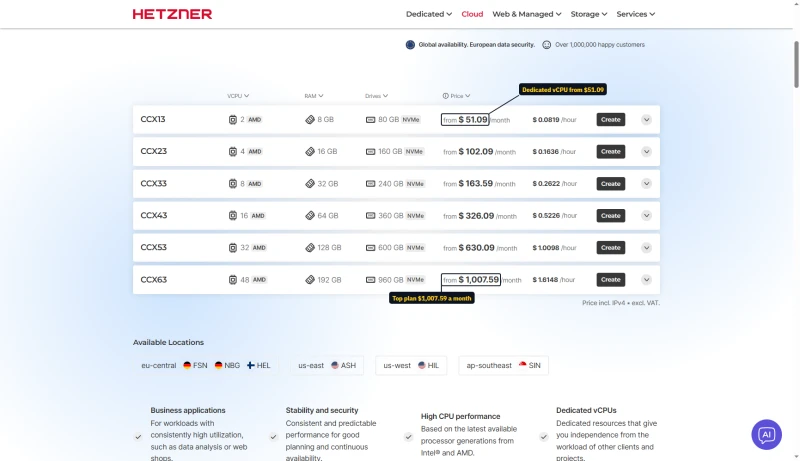Click the RAM icon next to 16 GB
Viewport: 800px width, 461px height.
click(x=310, y=151)
